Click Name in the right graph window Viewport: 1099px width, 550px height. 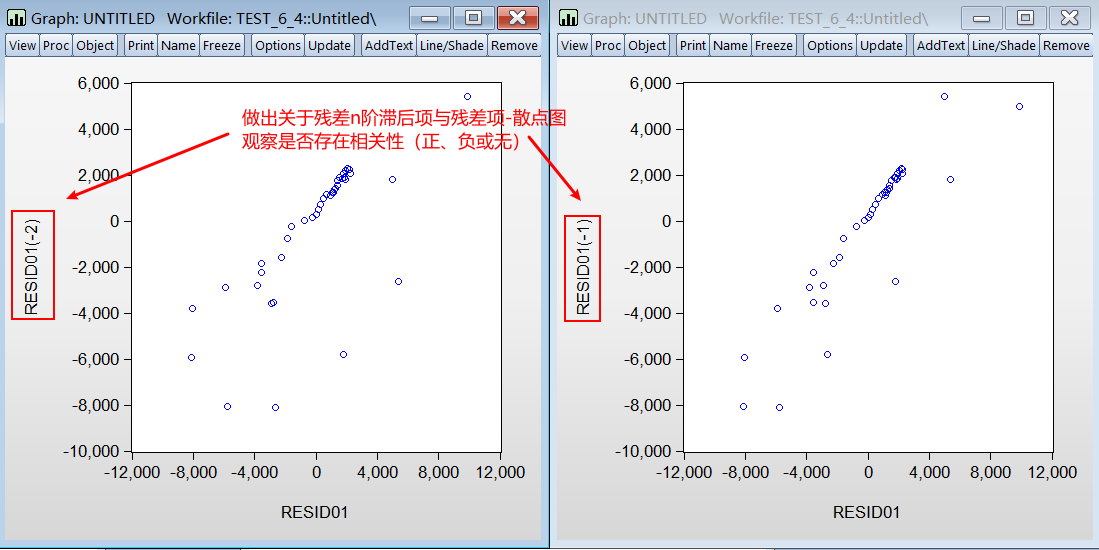click(731, 46)
